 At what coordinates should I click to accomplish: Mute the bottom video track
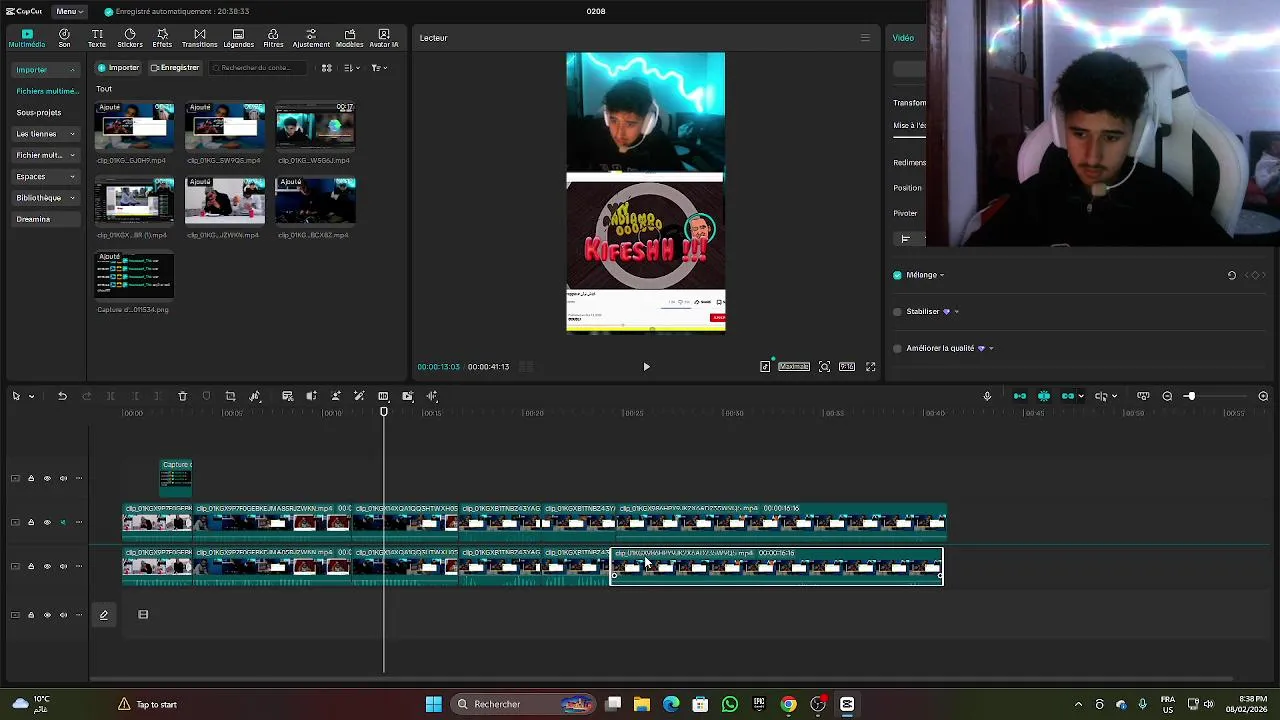pos(63,567)
